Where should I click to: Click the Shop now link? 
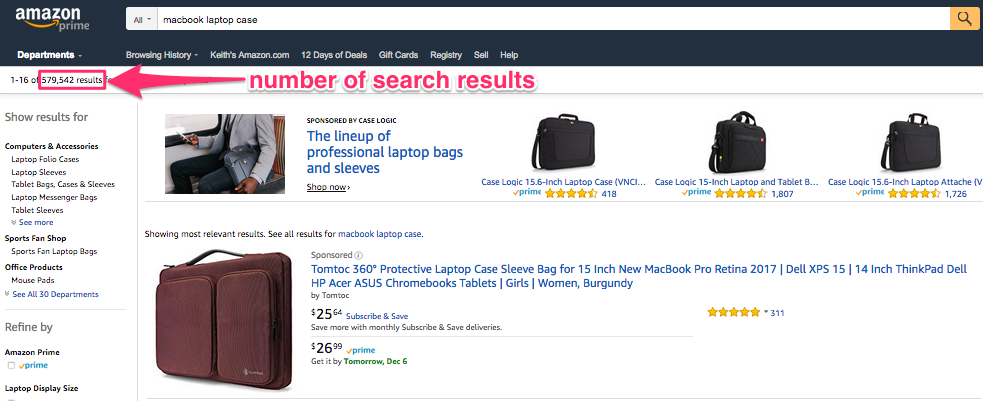coord(328,187)
